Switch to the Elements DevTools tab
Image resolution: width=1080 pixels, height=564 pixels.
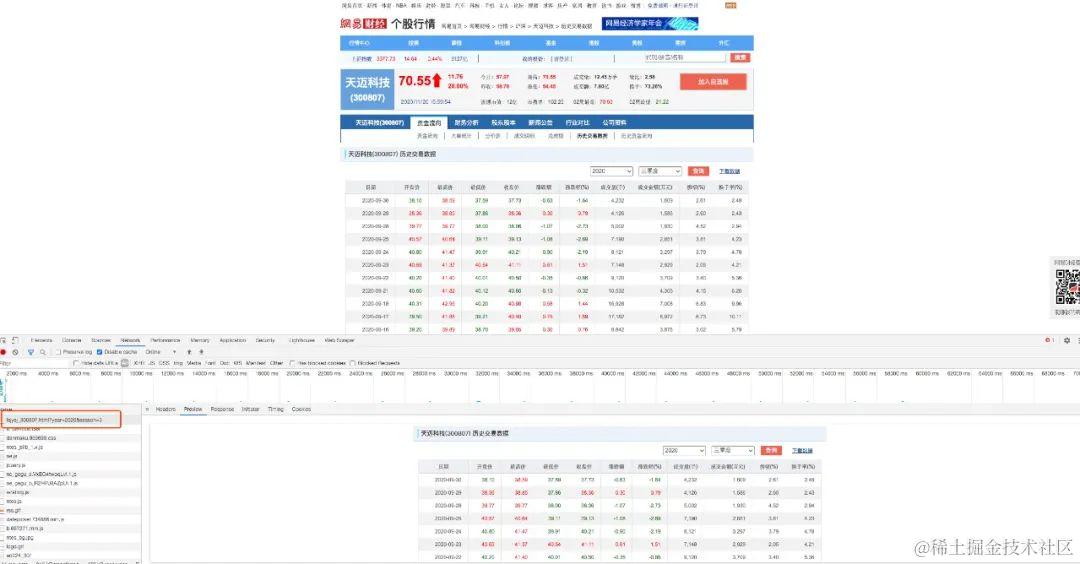(x=41, y=340)
